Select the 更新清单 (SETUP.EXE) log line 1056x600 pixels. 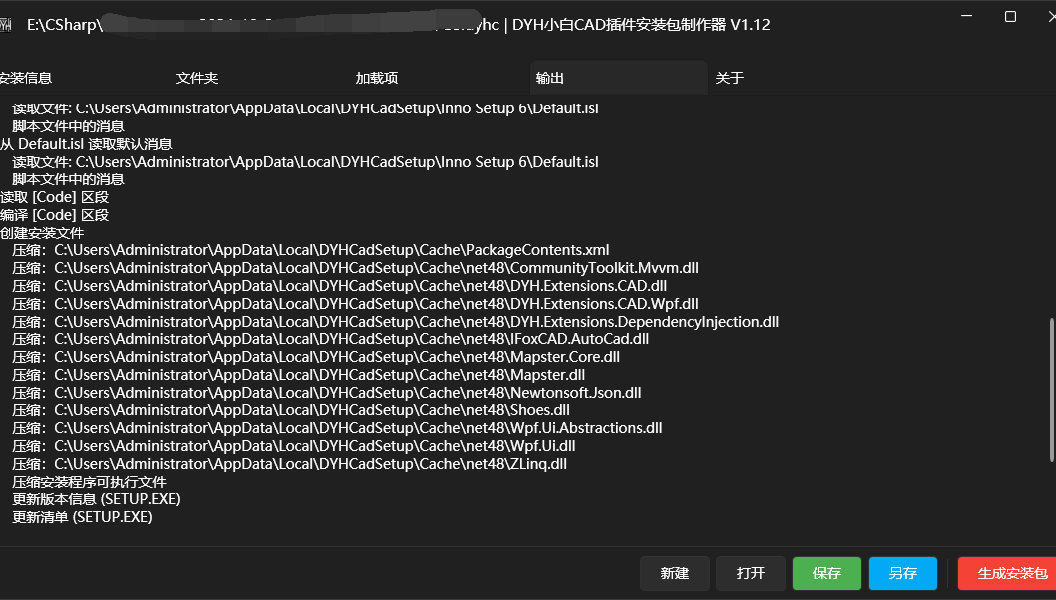coord(82,517)
